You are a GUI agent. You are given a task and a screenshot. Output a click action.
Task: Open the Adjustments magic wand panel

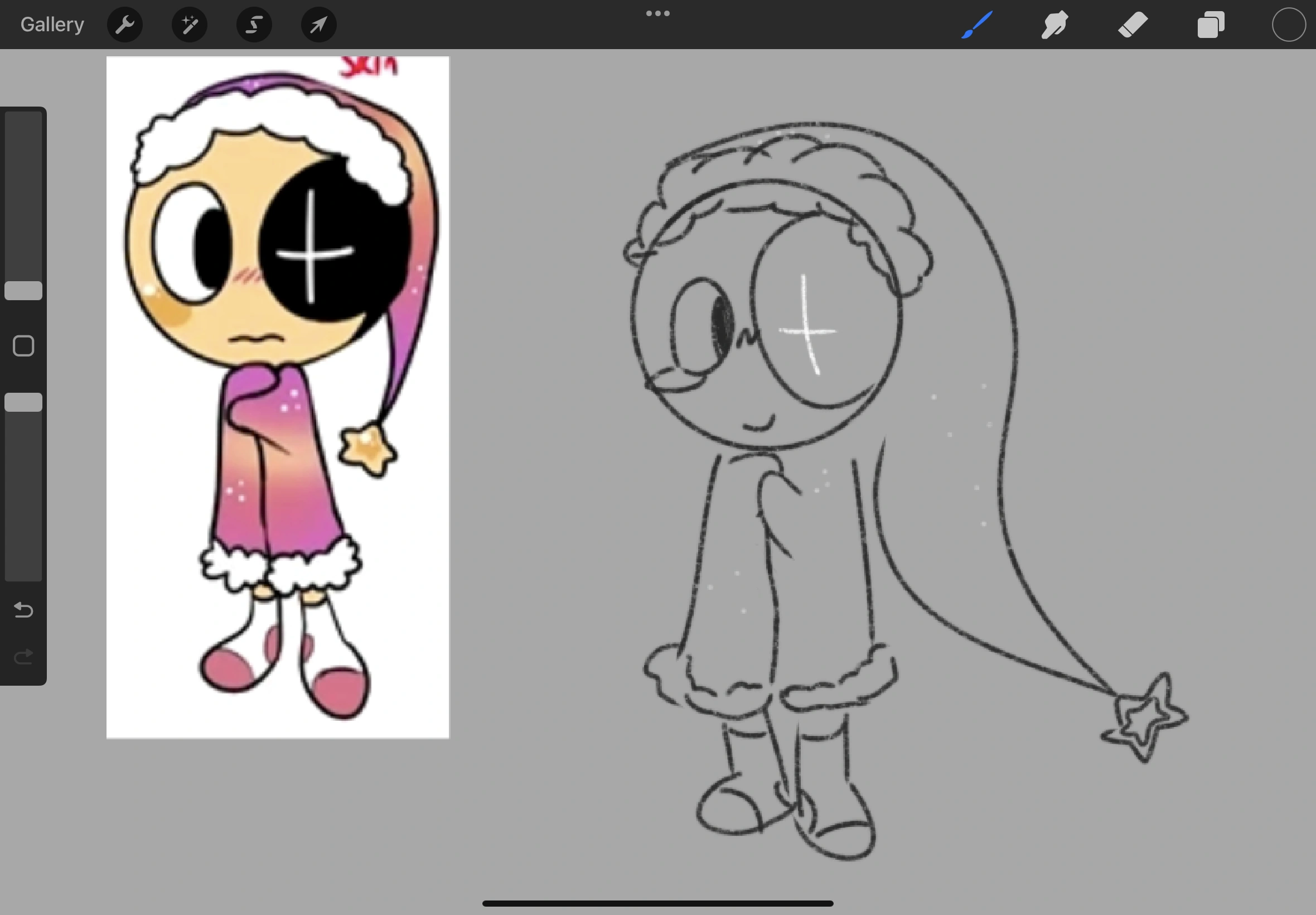[x=189, y=24]
